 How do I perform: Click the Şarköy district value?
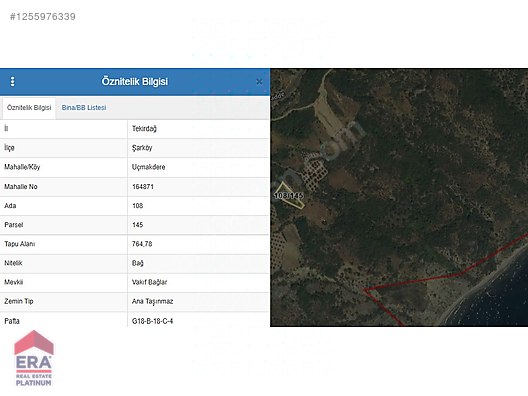142,148
